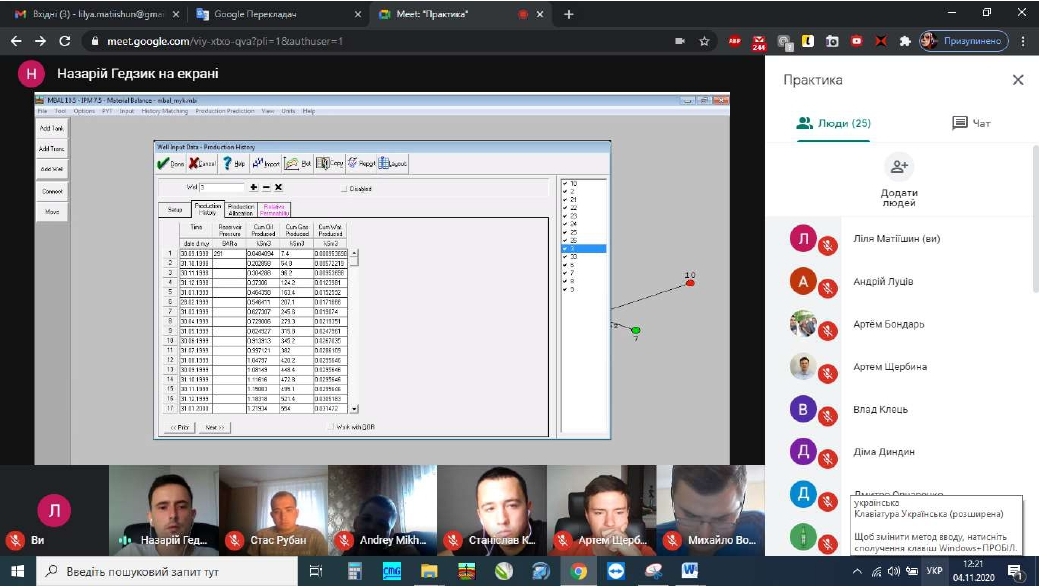Click Layout icon in MBAL dialog toolbar

[x=393, y=164]
